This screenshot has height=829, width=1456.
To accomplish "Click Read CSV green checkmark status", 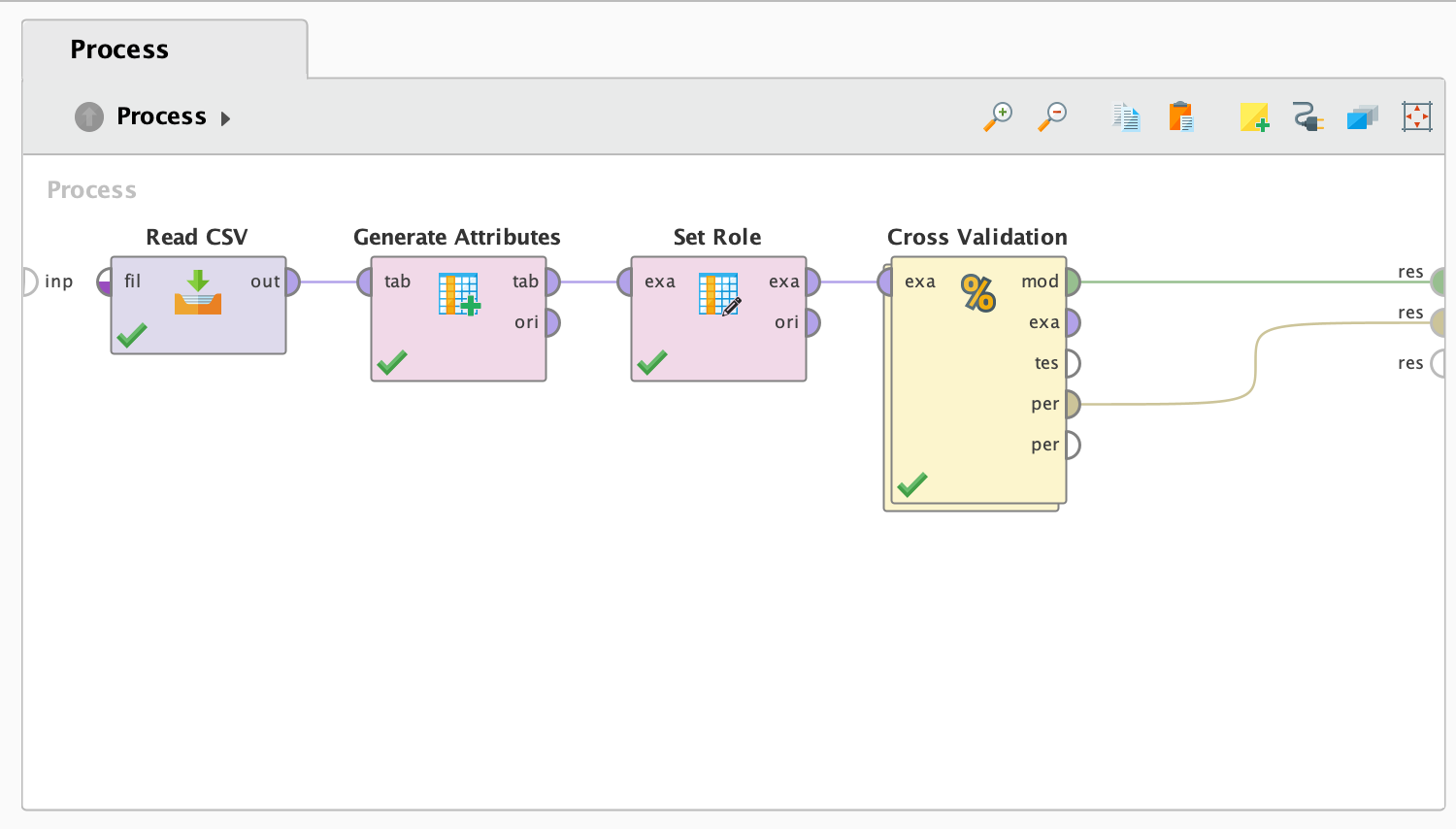I will click(131, 336).
